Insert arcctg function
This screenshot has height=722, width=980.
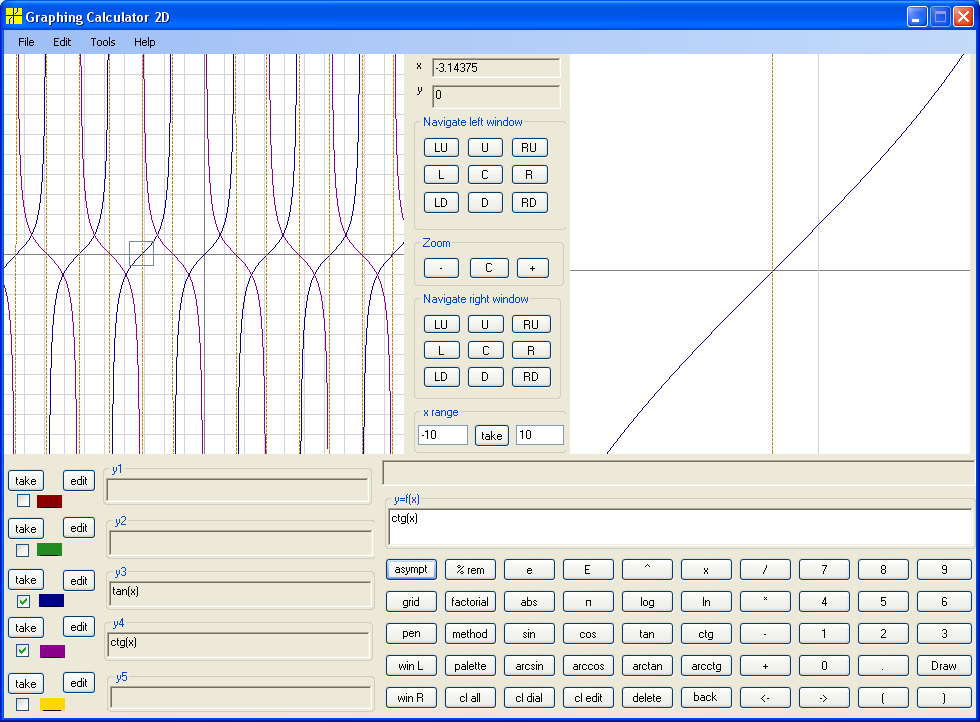pyautogui.click(x=706, y=666)
